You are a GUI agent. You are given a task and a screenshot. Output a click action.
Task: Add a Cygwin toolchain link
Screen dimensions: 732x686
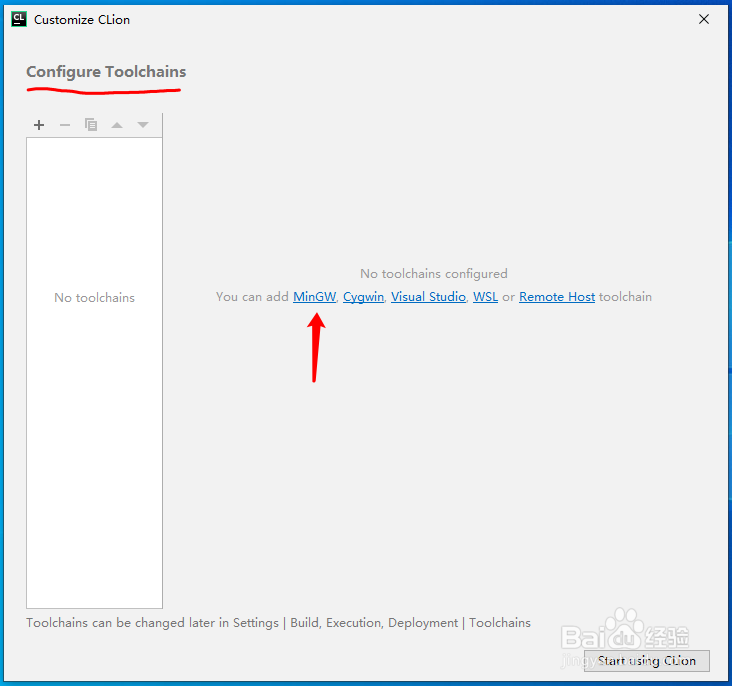(363, 297)
